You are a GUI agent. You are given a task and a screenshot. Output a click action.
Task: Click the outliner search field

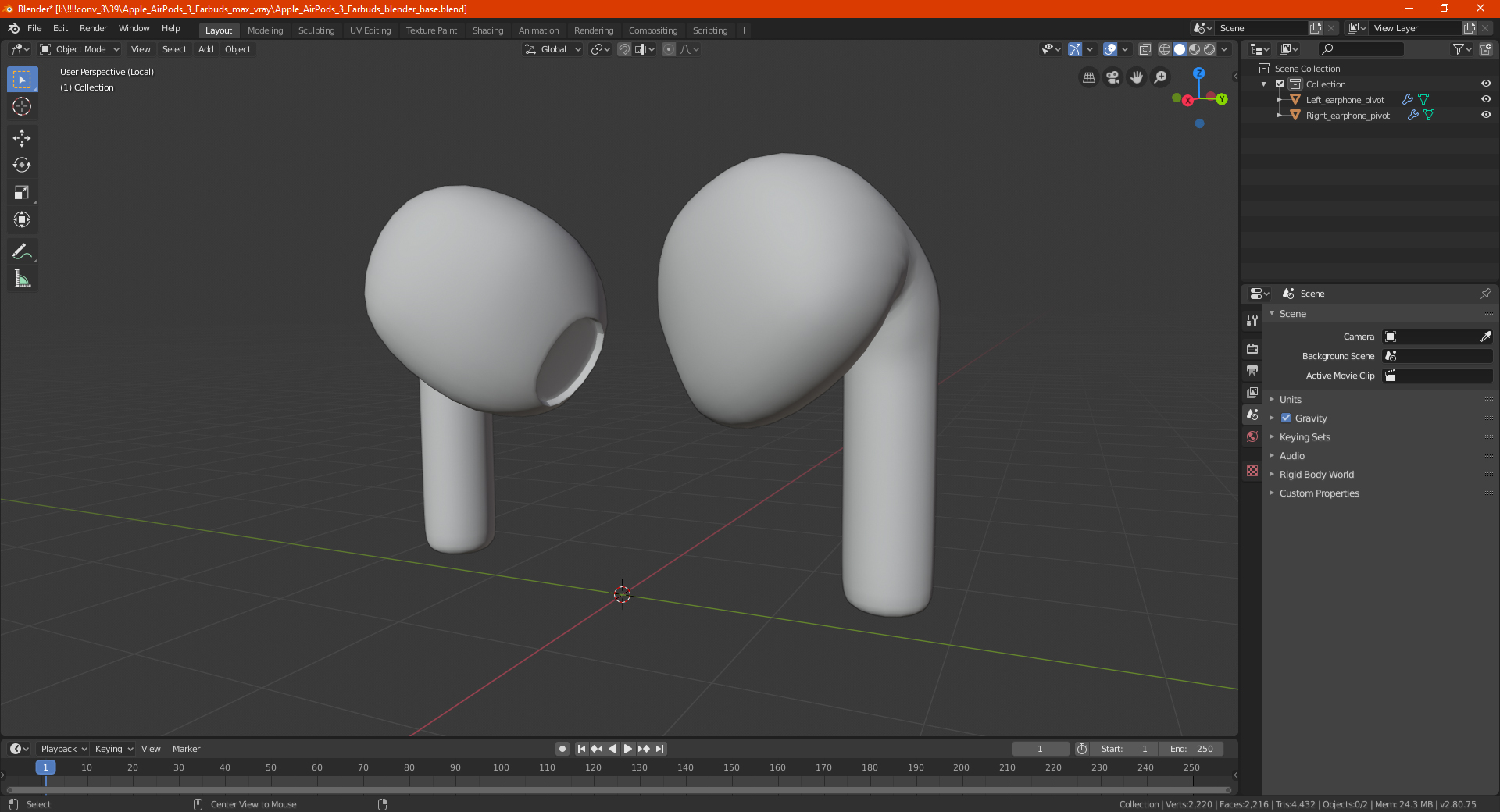(x=1360, y=49)
